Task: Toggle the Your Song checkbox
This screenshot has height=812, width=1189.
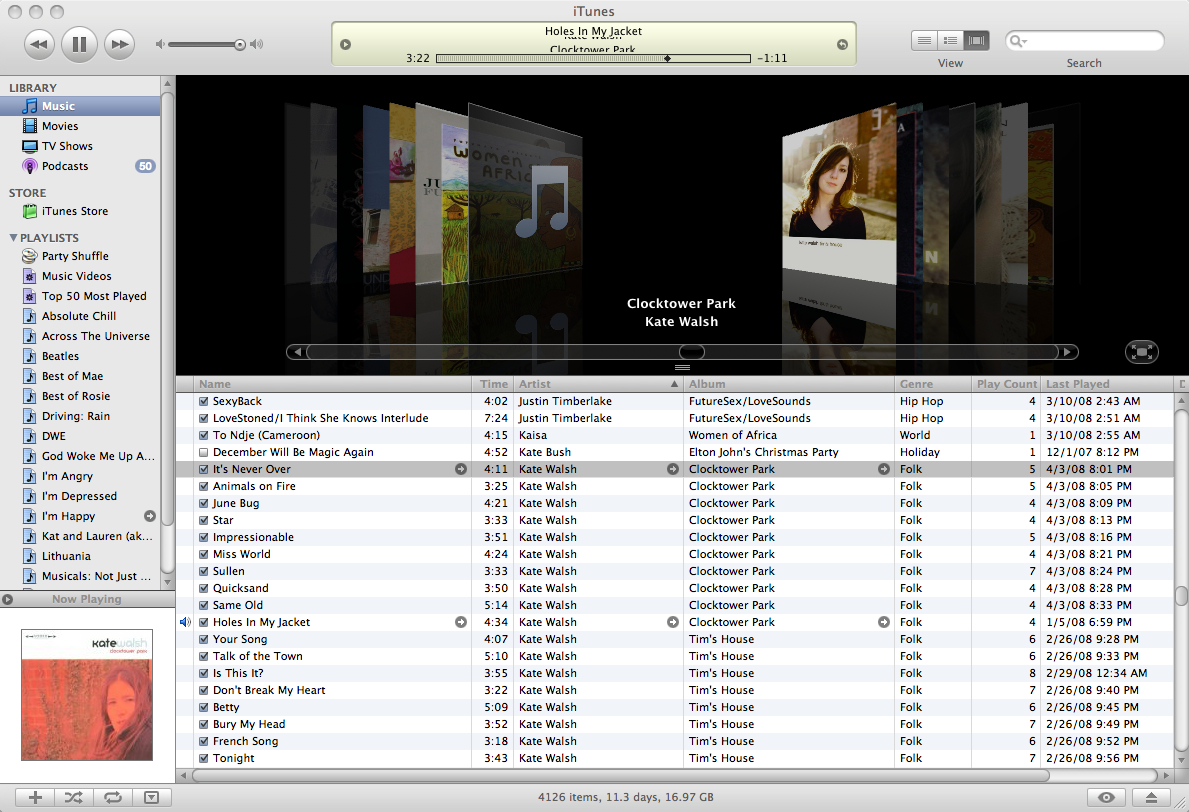Action: pyautogui.click(x=203, y=639)
